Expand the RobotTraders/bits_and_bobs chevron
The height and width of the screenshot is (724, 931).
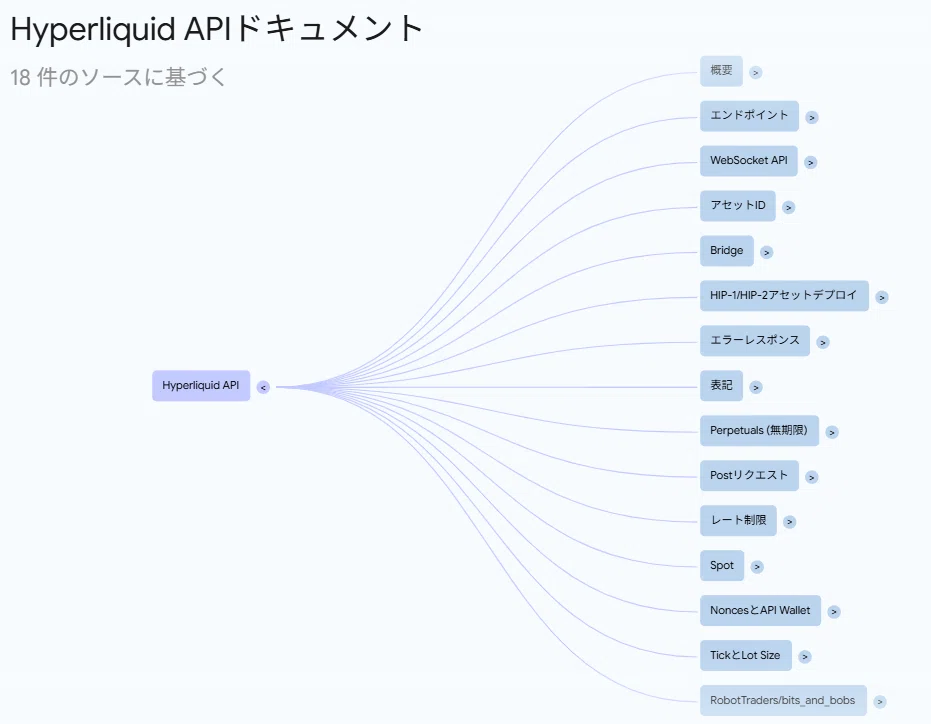(x=880, y=702)
